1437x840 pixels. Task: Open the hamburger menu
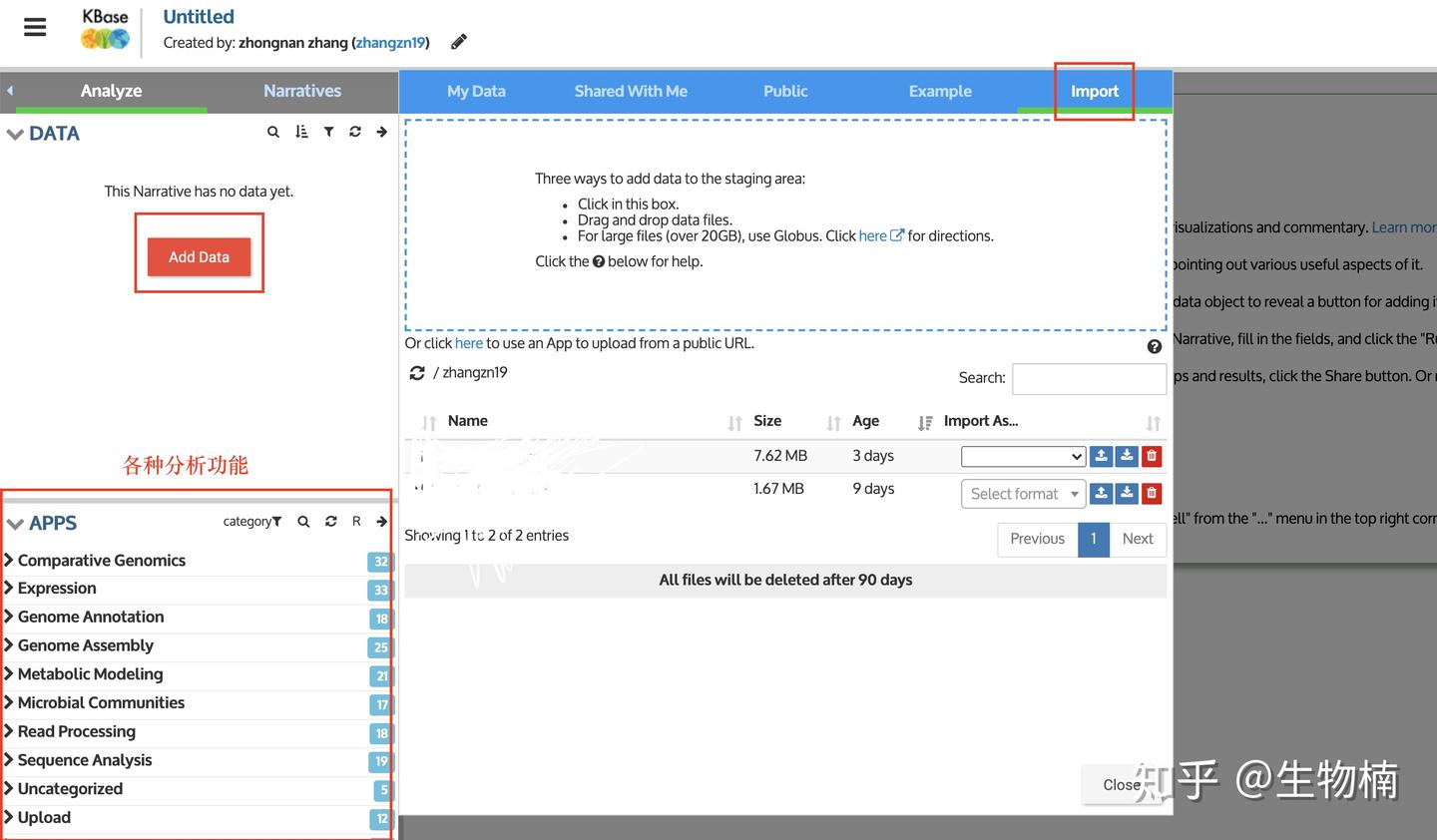click(35, 27)
